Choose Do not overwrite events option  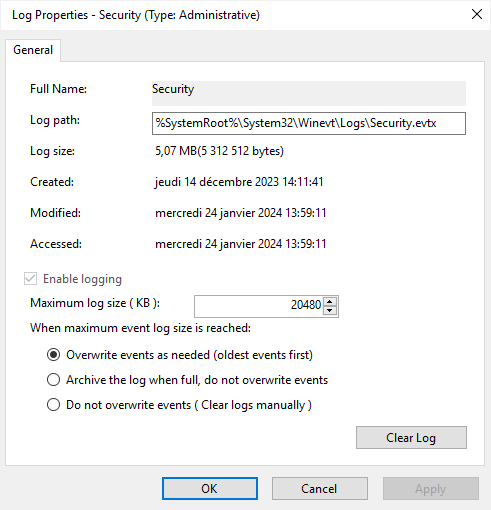[x=53, y=405]
